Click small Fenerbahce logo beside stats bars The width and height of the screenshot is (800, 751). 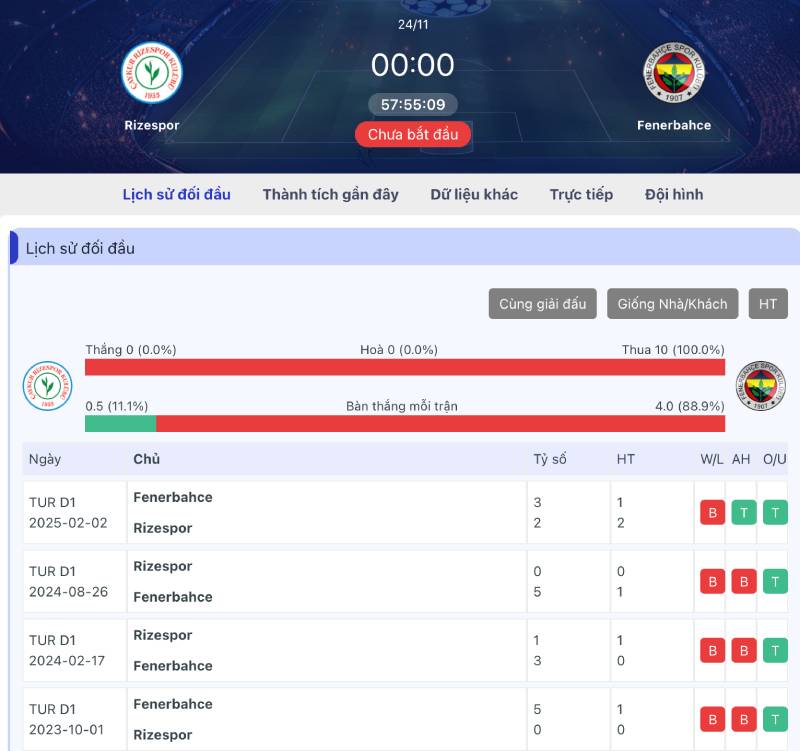pyautogui.click(x=761, y=385)
